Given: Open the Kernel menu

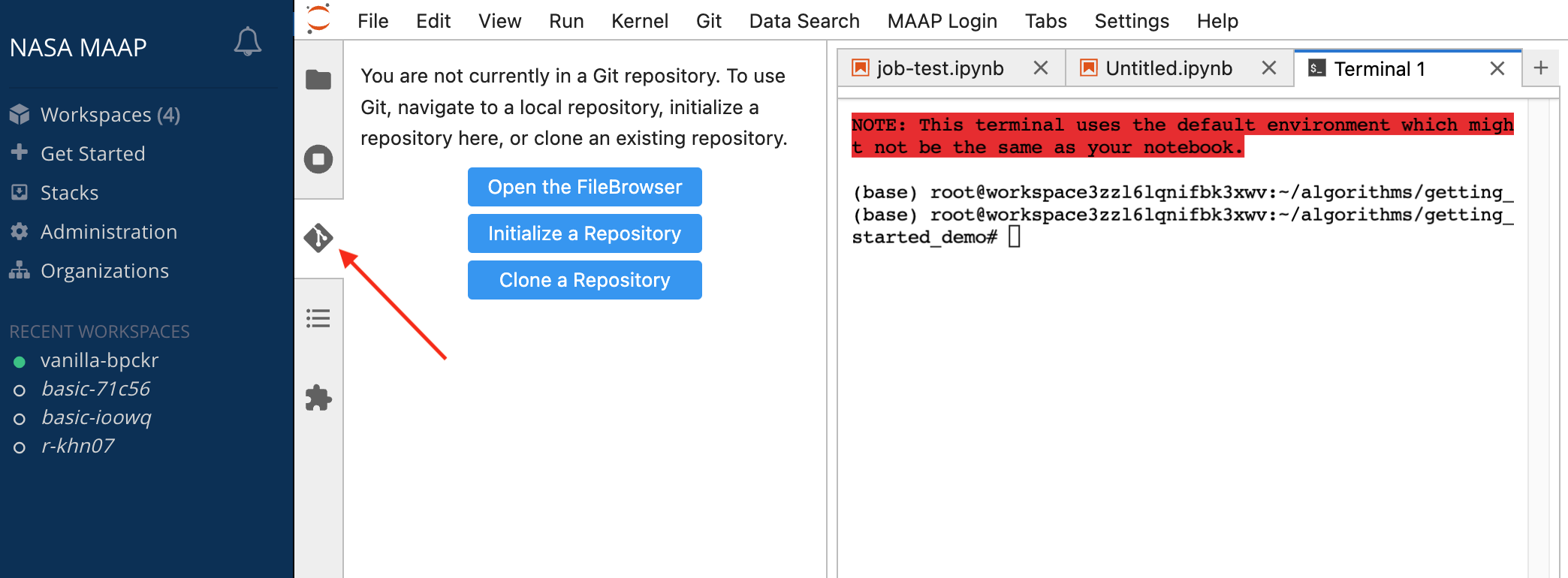Looking at the screenshot, I should pyautogui.click(x=640, y=21).
